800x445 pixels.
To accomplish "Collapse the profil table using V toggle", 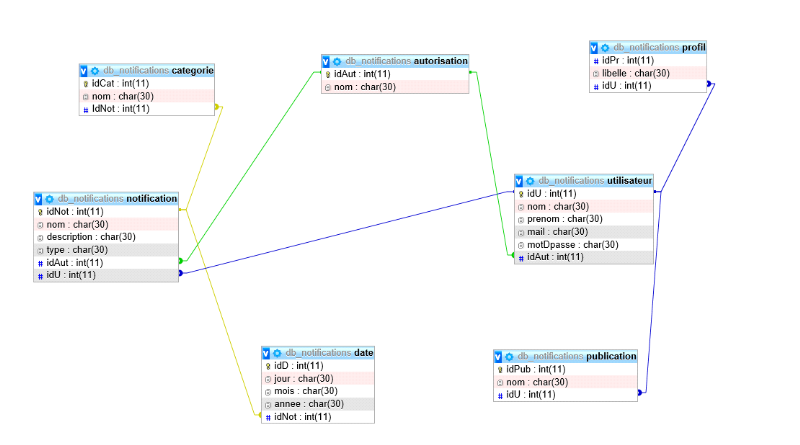I will [594, 47].
